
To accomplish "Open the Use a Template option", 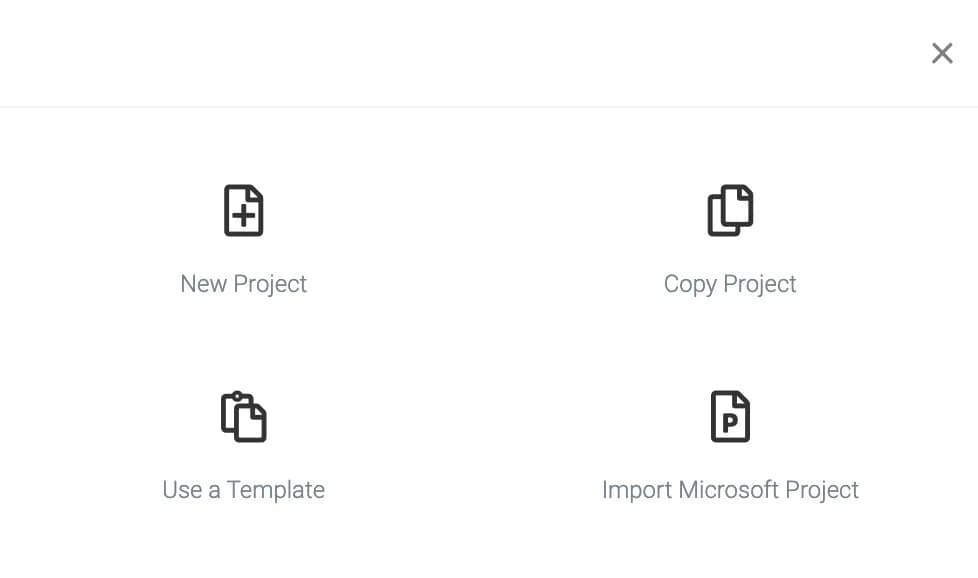I will (x=243, y=446).
